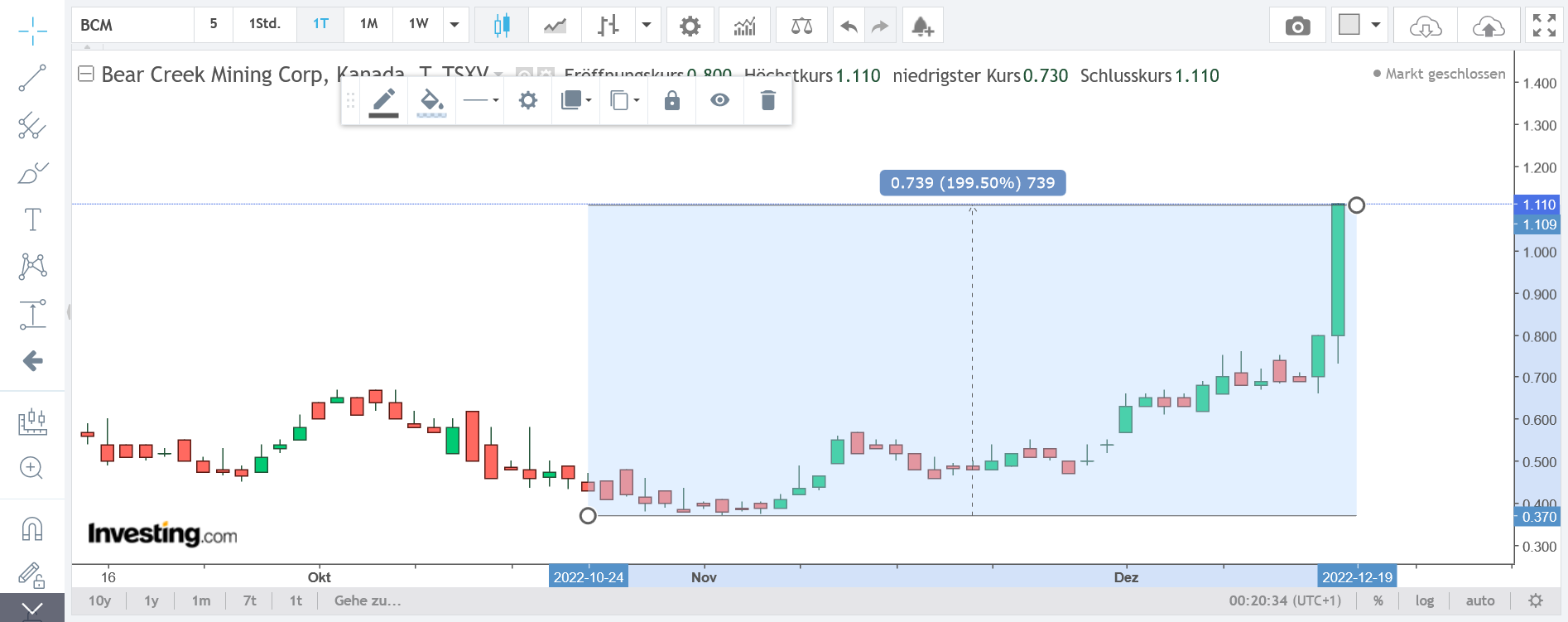Set time range to 10y
Image resolution: width=1568 pixels, height=622 pixels.
coord(99,600)
